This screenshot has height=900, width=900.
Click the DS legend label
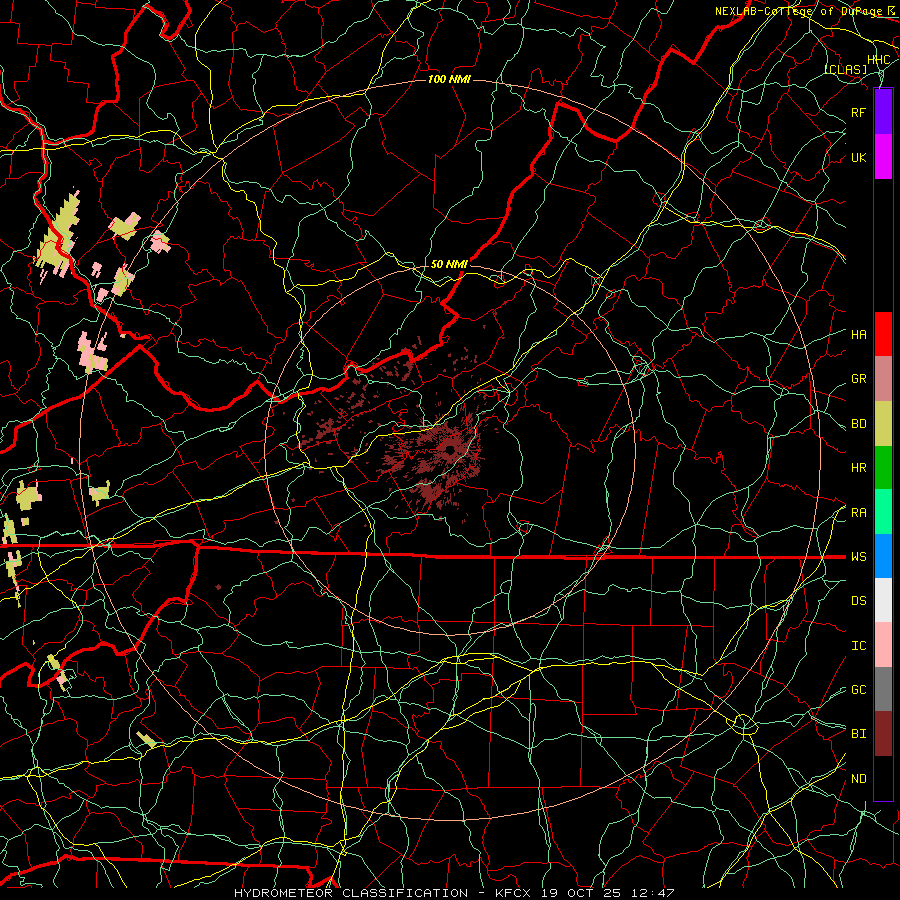pos(859,601)
